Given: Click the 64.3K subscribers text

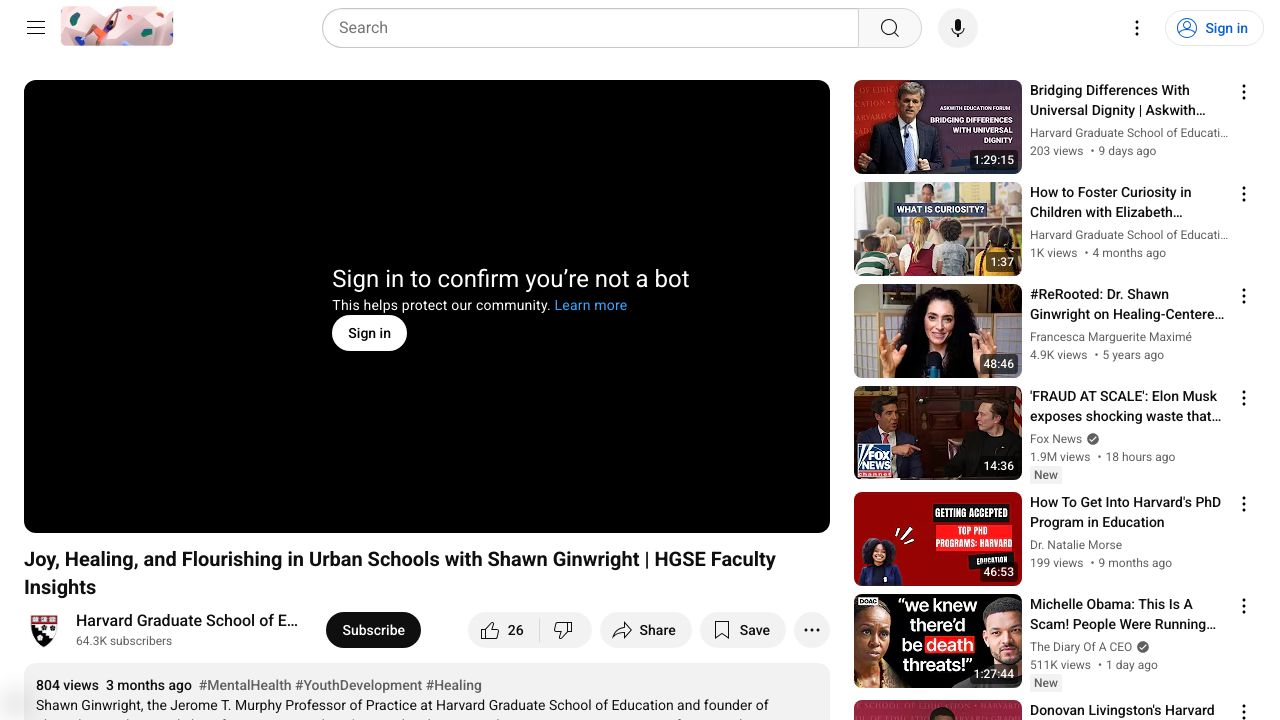Looking at the screenshot, I should tap(124, 641).
